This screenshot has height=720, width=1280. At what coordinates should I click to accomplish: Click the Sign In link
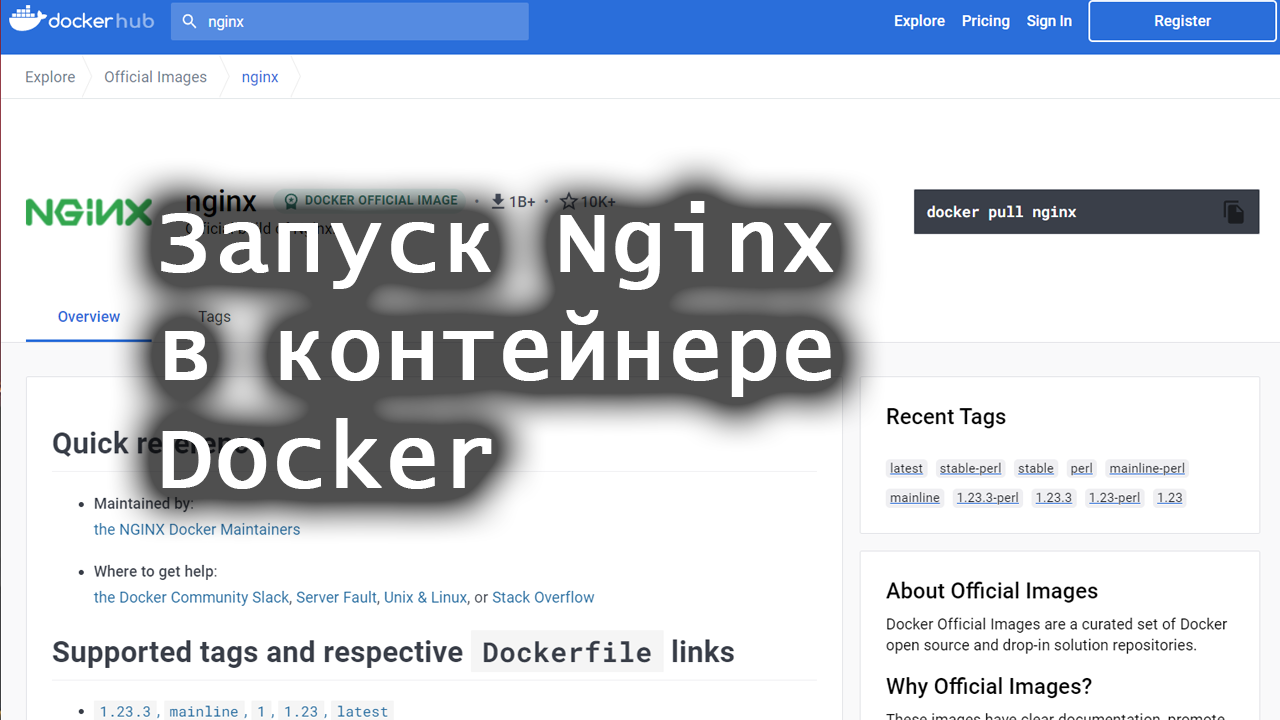[1049, 21]
